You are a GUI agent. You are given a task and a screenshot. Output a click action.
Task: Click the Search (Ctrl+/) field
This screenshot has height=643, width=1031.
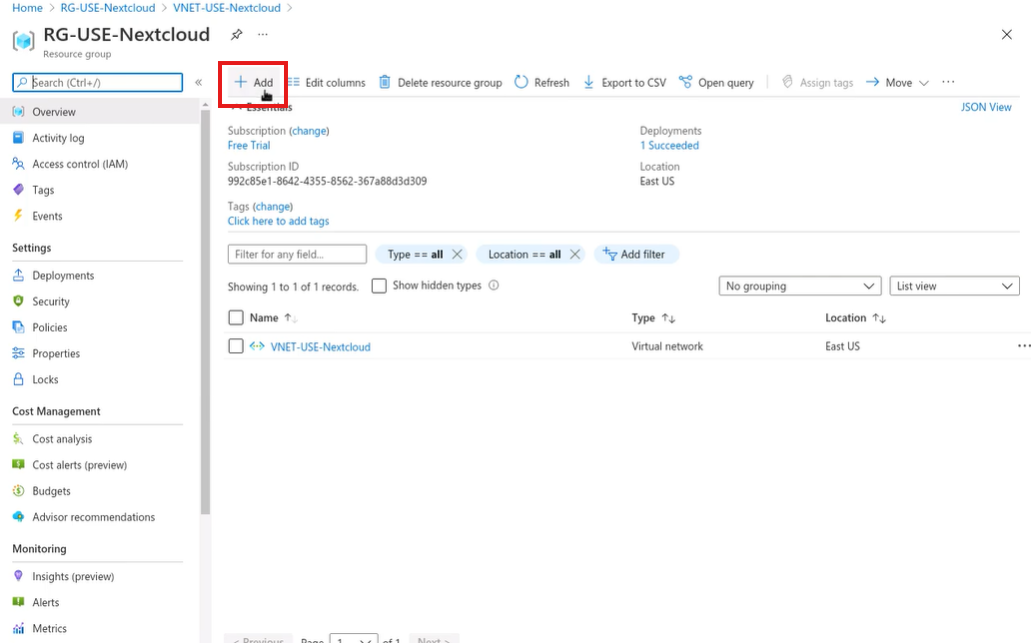tap(97, 82)
